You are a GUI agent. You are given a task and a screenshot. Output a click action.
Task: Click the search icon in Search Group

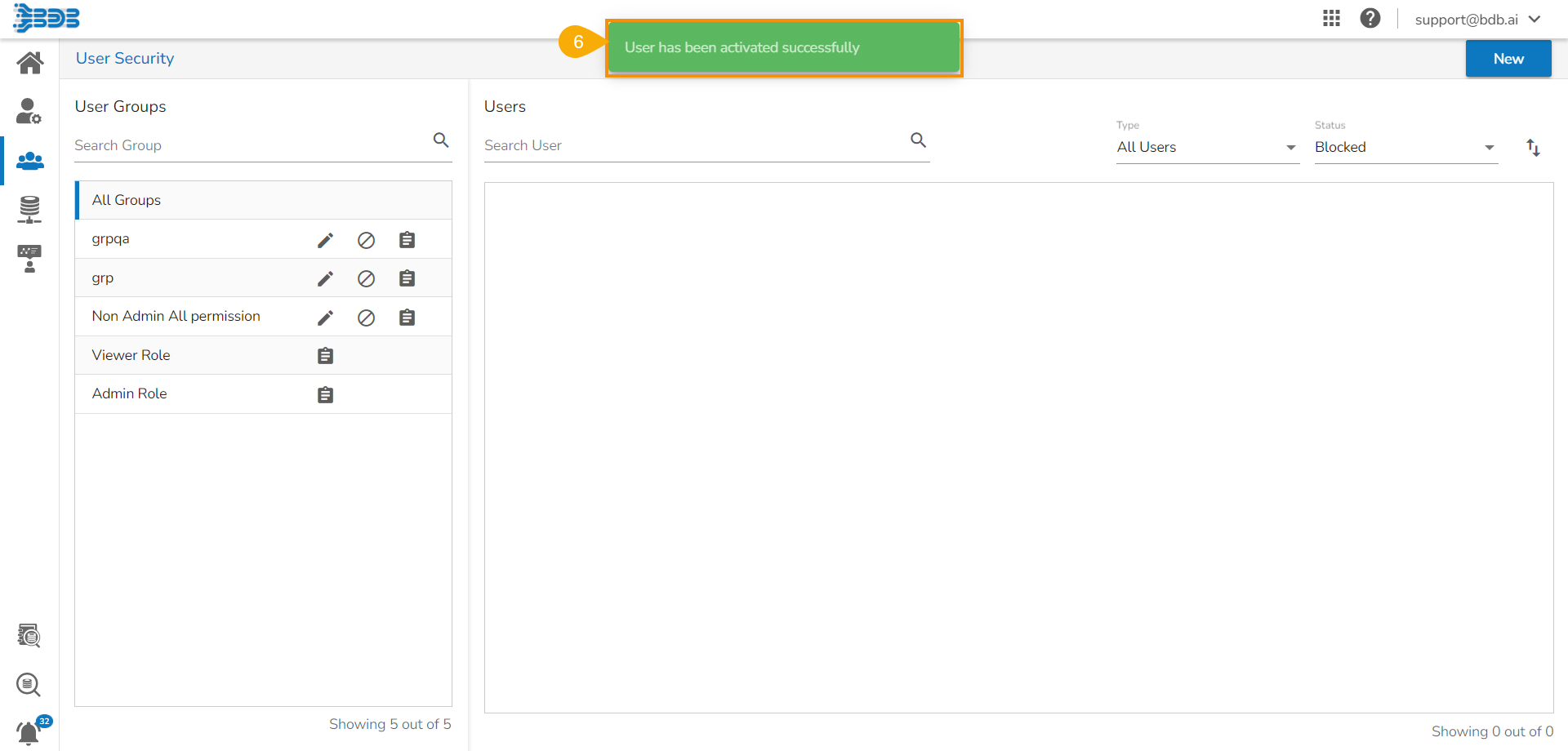click(x=441, y=140)
